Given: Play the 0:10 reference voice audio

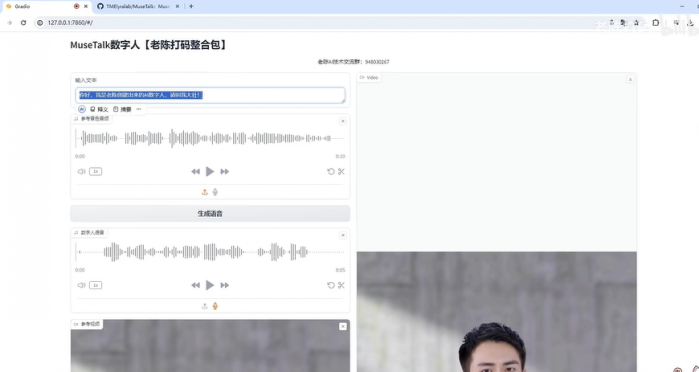Looking at the screenshot, I should pyautogui.click(x=210, y=171).
